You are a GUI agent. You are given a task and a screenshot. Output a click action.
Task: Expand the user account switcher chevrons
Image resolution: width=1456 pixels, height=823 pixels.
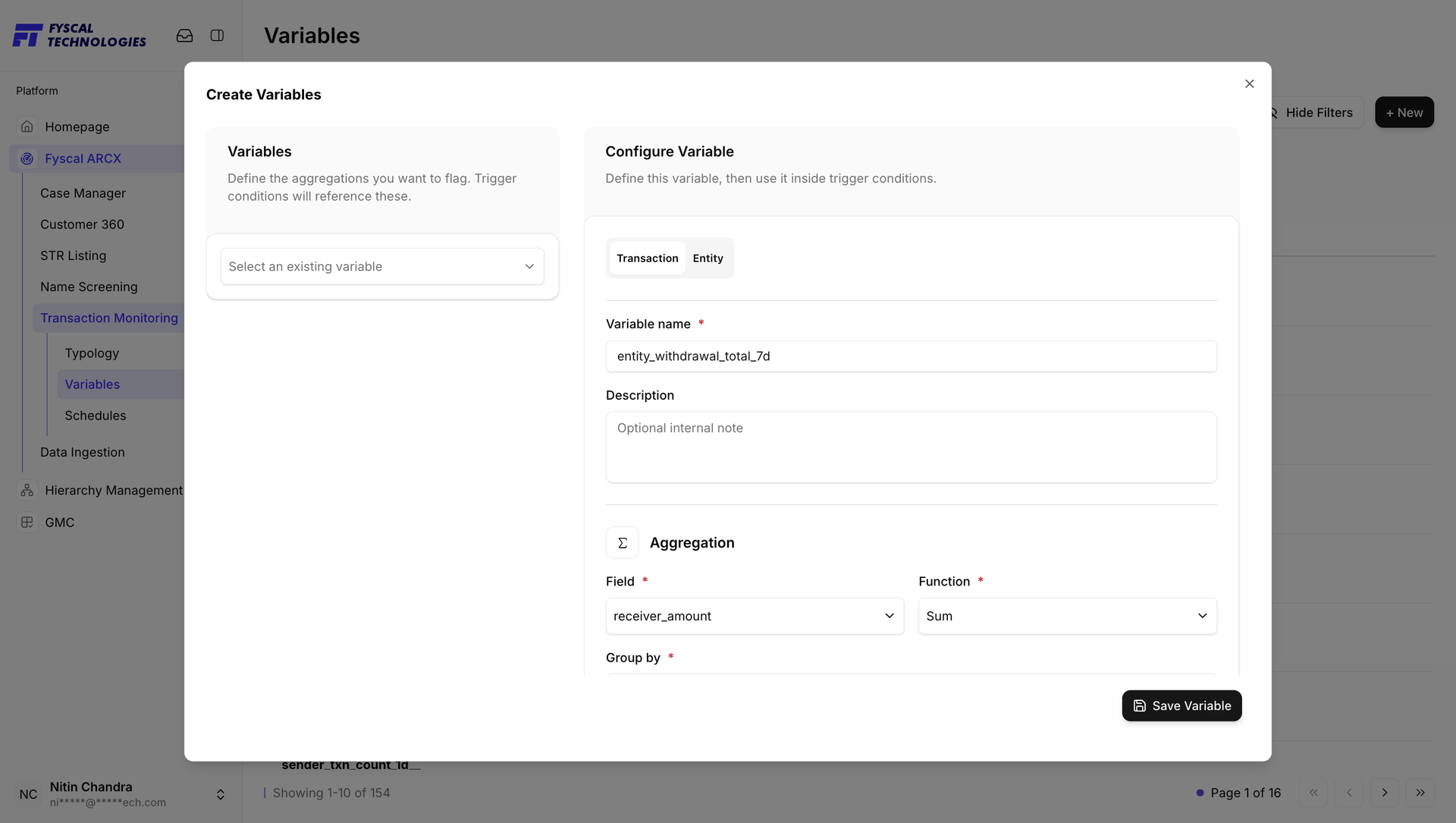pyautogui.click(x=221, y=794)
